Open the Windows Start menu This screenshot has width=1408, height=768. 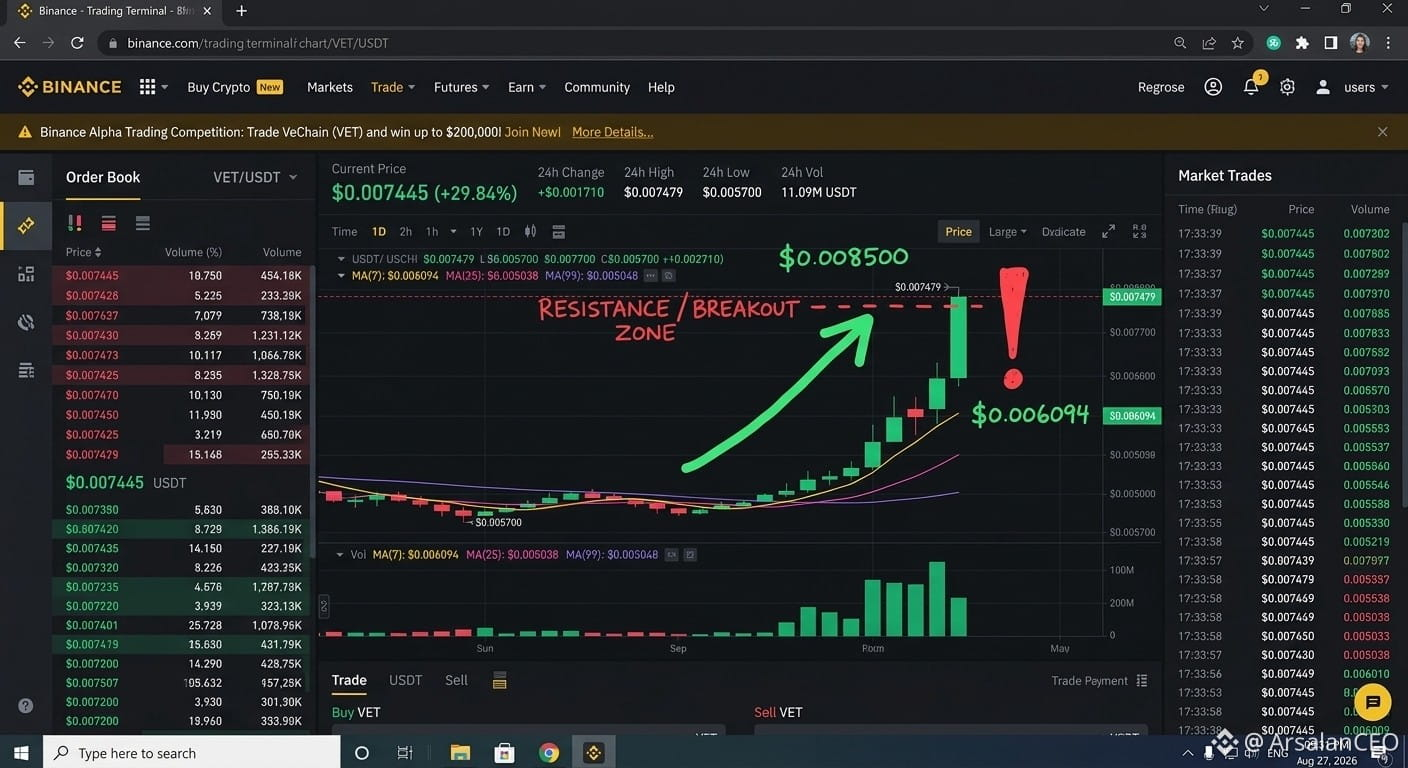point(21,753)
